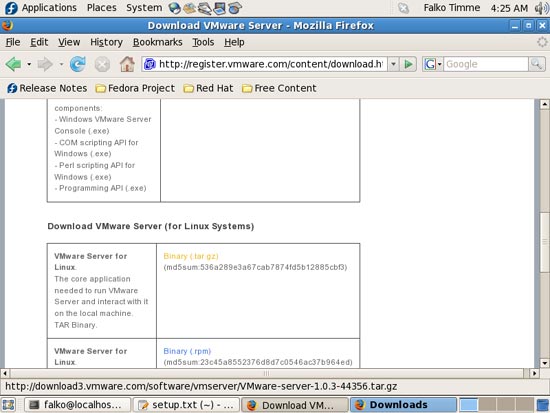Click the horizontal scrollbar right arrow

534,373
